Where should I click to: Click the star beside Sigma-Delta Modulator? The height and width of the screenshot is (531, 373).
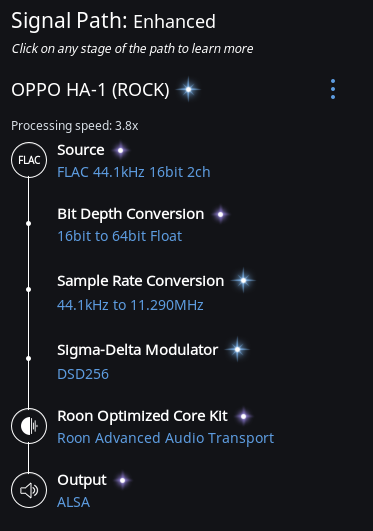tap(237, 349)
